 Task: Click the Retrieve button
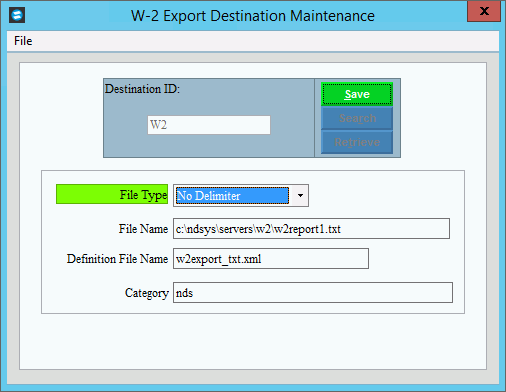click(x=357, y=142)
